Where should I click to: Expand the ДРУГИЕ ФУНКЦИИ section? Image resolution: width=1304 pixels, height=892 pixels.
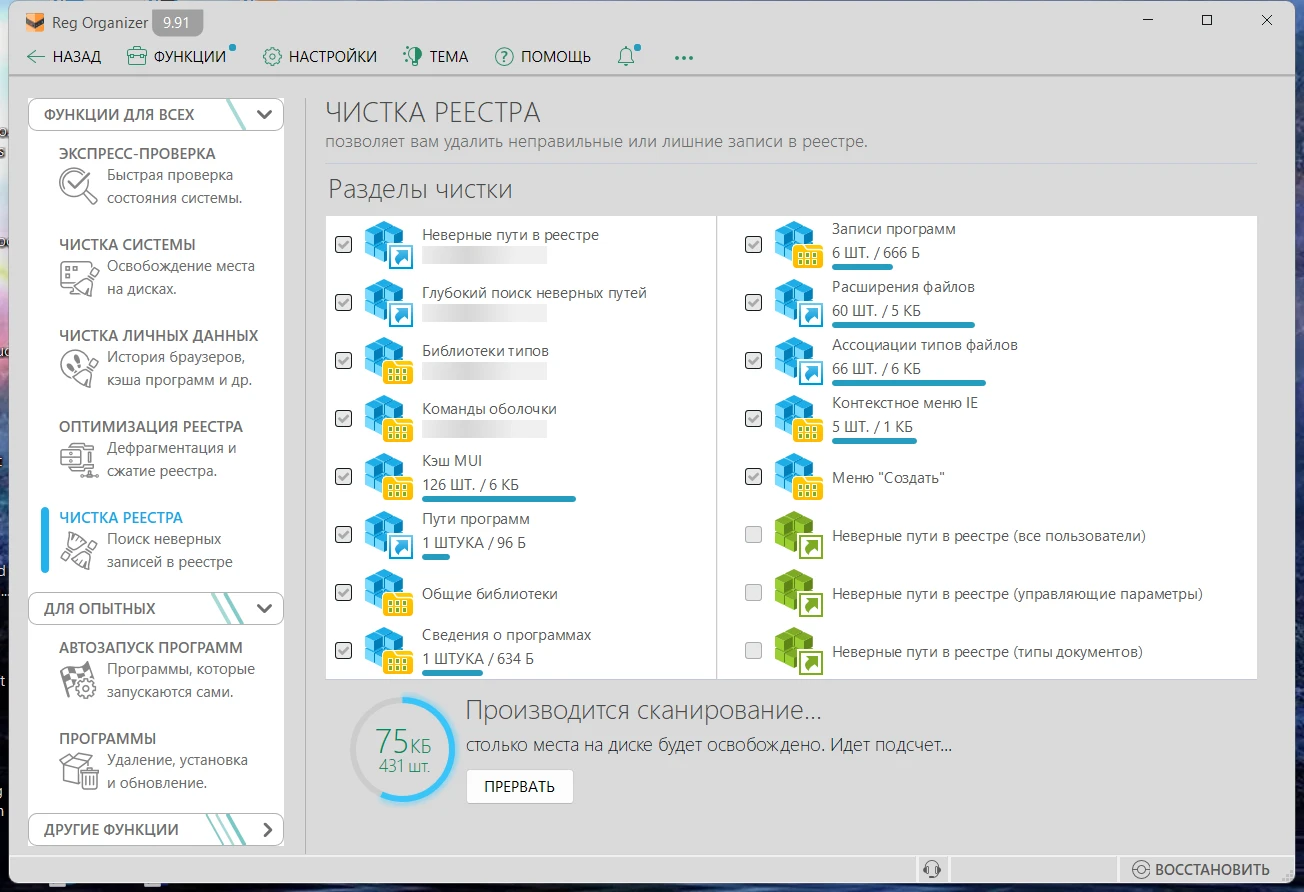266,829
